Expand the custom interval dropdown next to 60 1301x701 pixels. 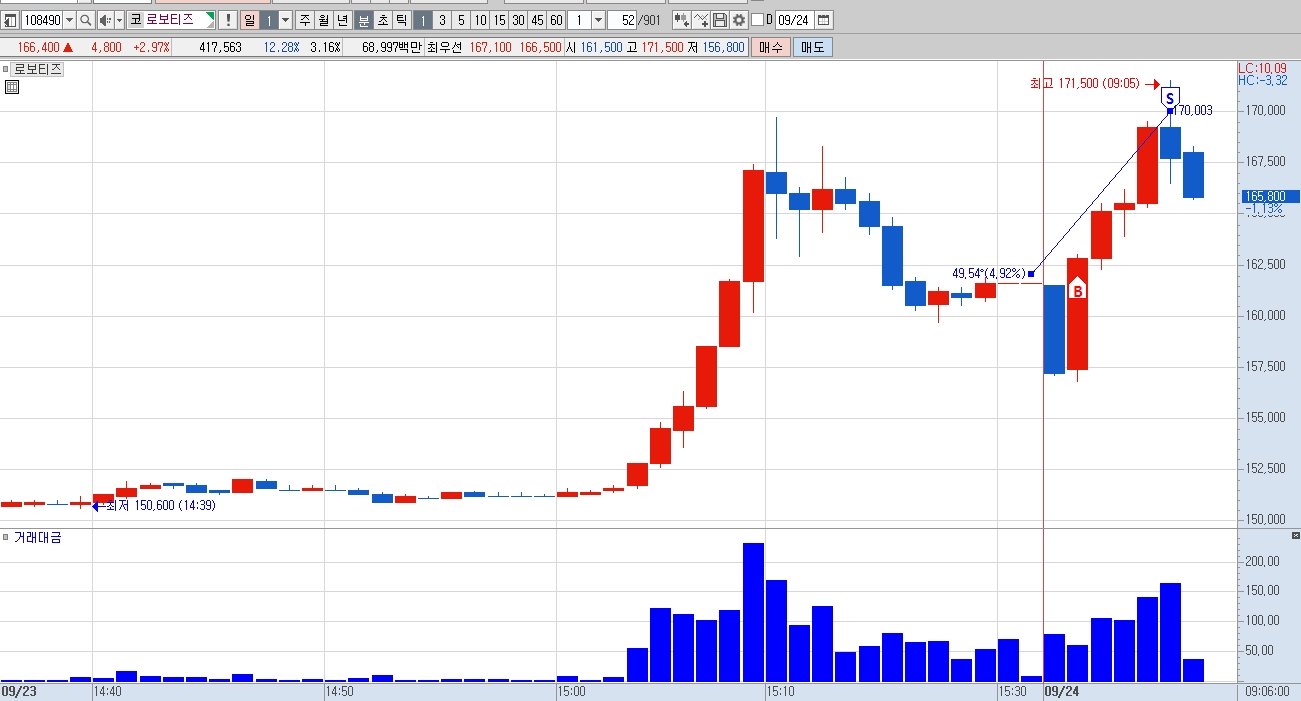tap(598, 20)
